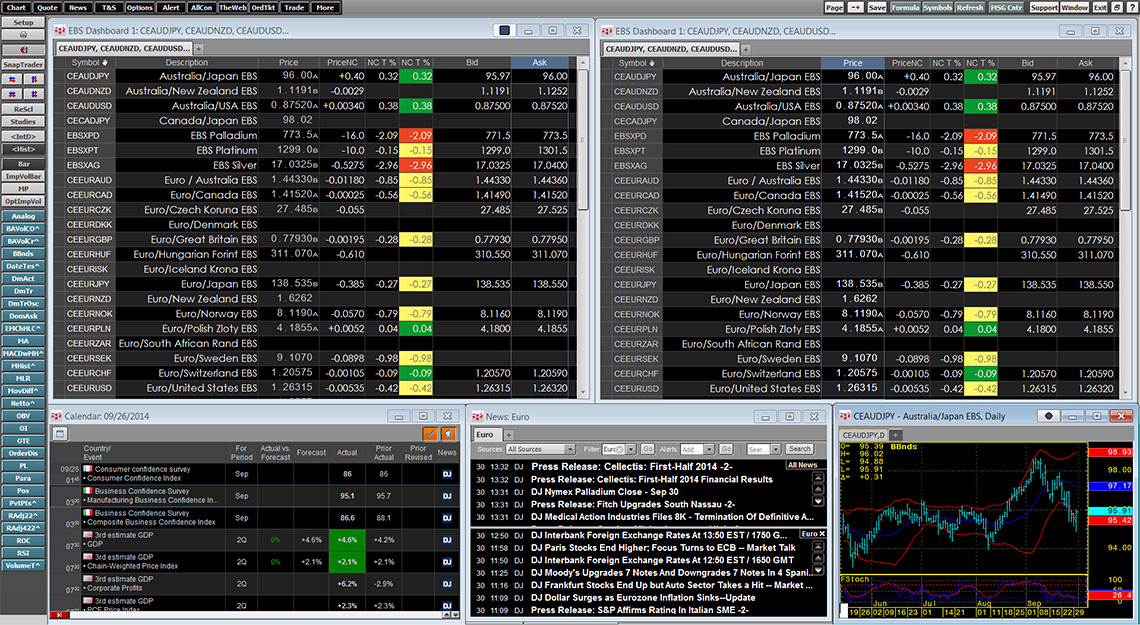Open the date picker icon in Calendar window
Screen dimensions: 1140x625
60,434
